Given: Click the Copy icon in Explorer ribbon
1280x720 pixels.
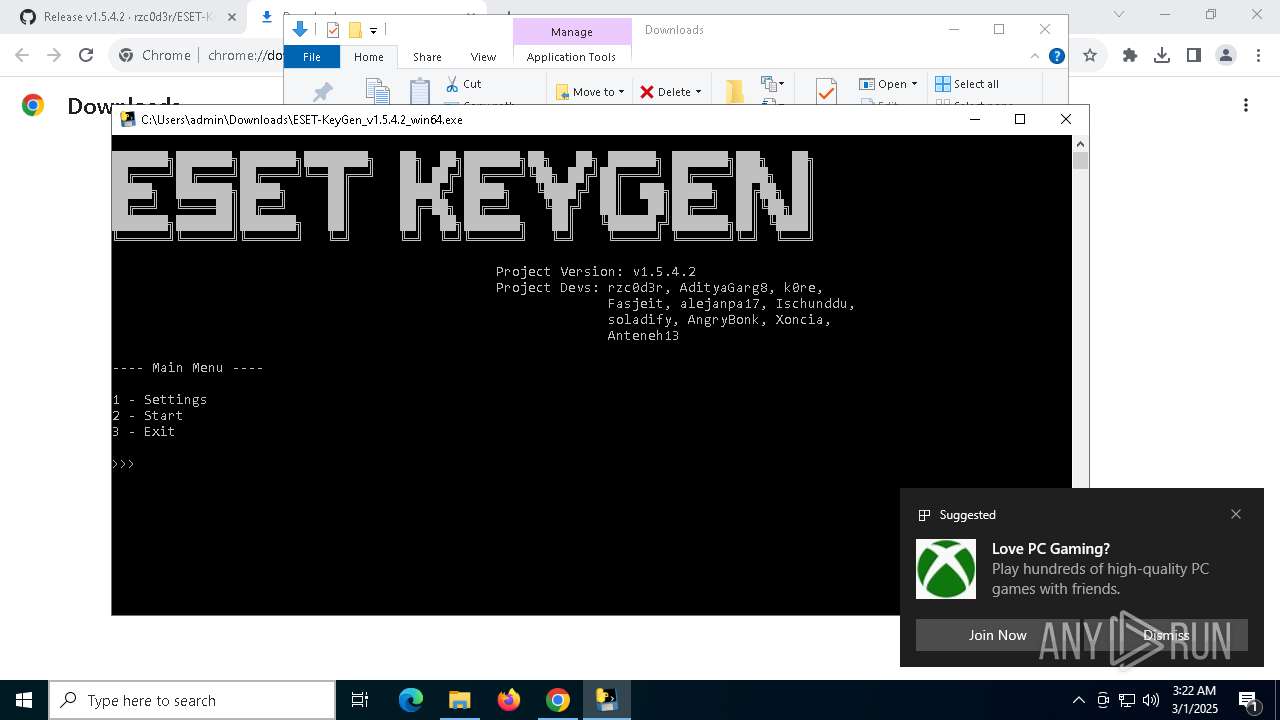Looking at the screenshot, I should pos(377,91).
